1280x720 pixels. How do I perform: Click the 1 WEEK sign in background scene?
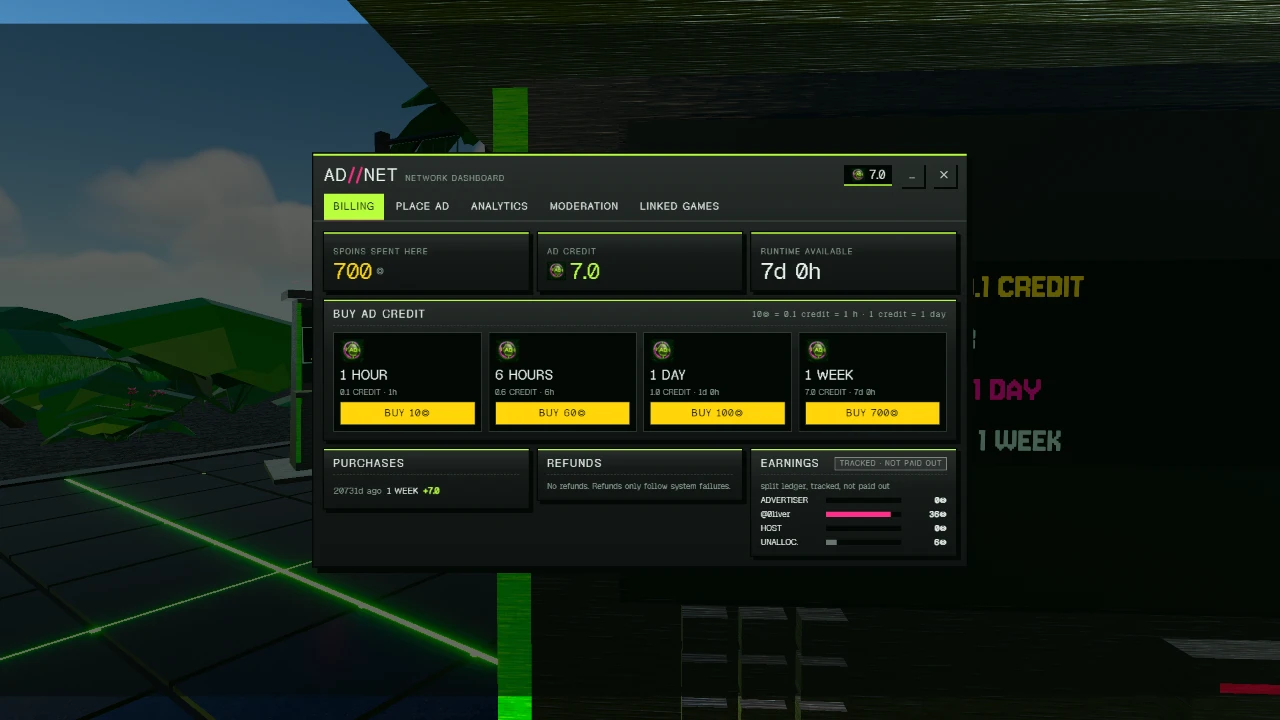1019,440
